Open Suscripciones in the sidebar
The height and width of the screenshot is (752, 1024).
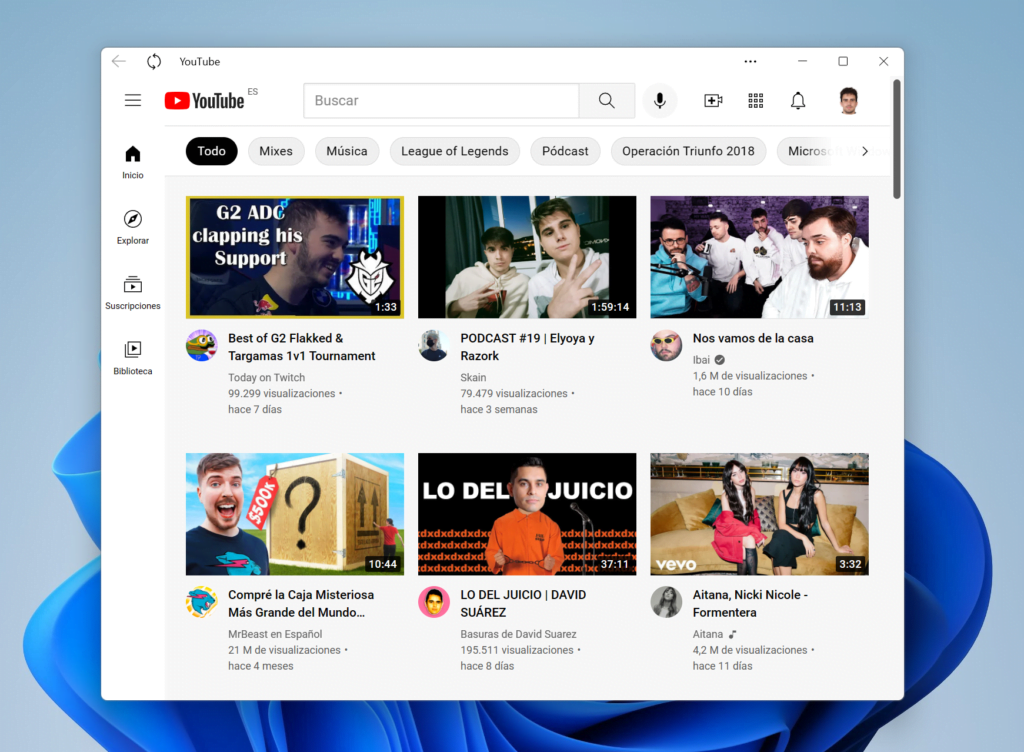133,292
